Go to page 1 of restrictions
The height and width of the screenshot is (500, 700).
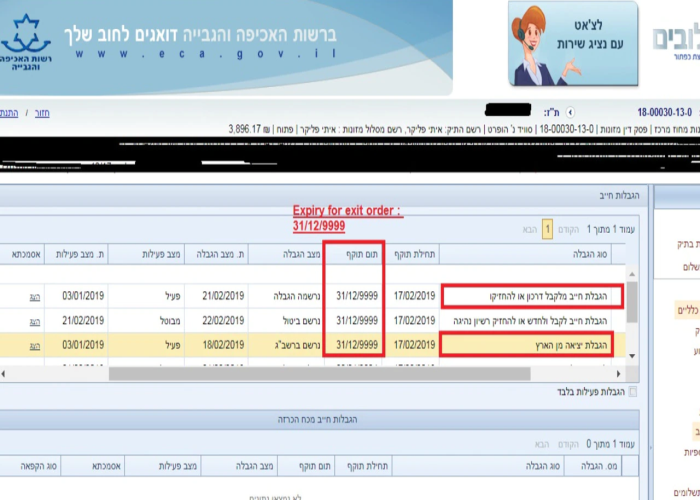tap(547, 229)
